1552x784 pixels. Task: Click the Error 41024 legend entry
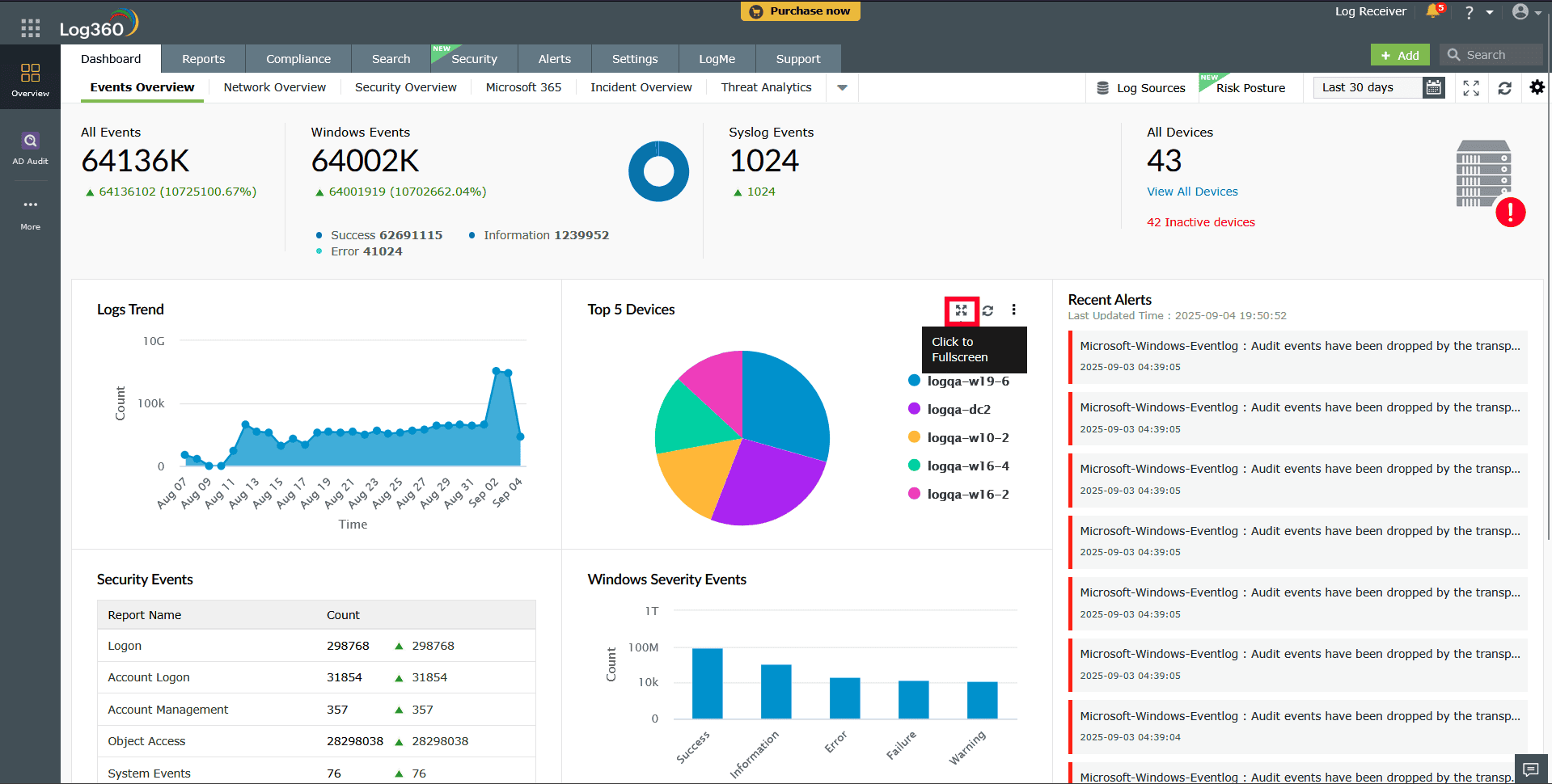point(360,251)
